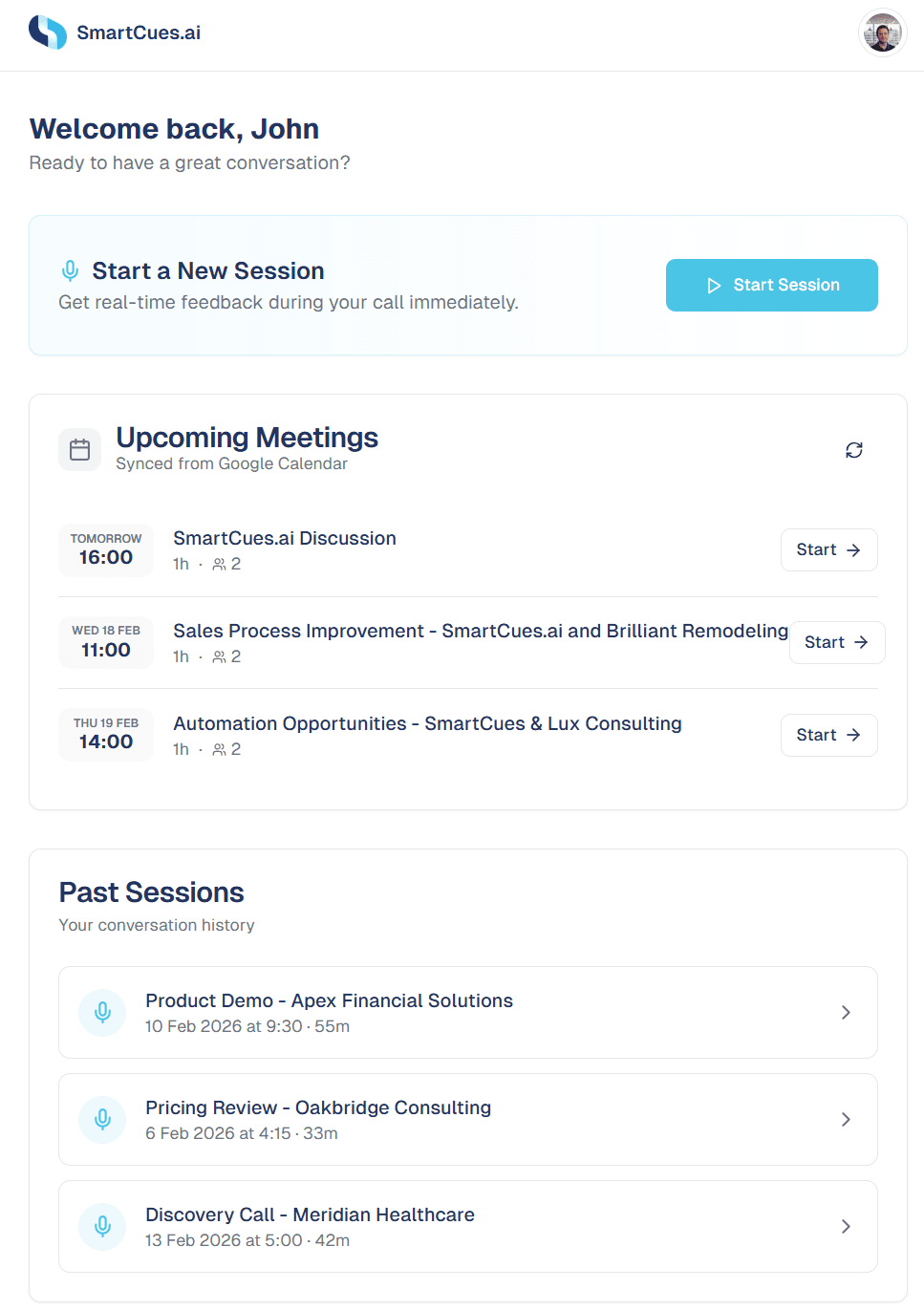Click the TOMORROW 16:00 time badge
Screen dimensions: 924x1311
(x=105, y=550)
